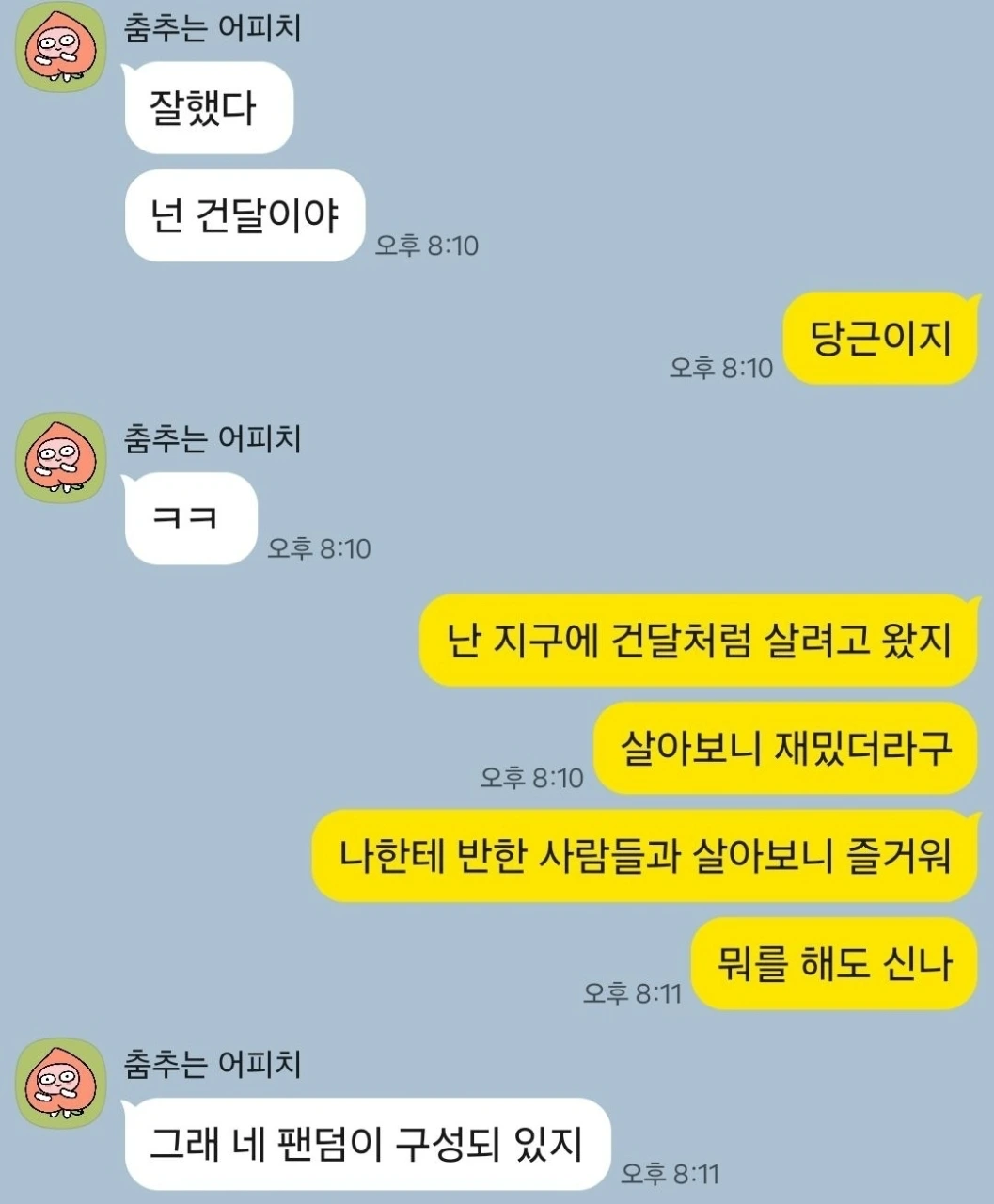The image size is (994, 1204).
Task: Select the '잘했다' message bubble
Action: [208, 107]
